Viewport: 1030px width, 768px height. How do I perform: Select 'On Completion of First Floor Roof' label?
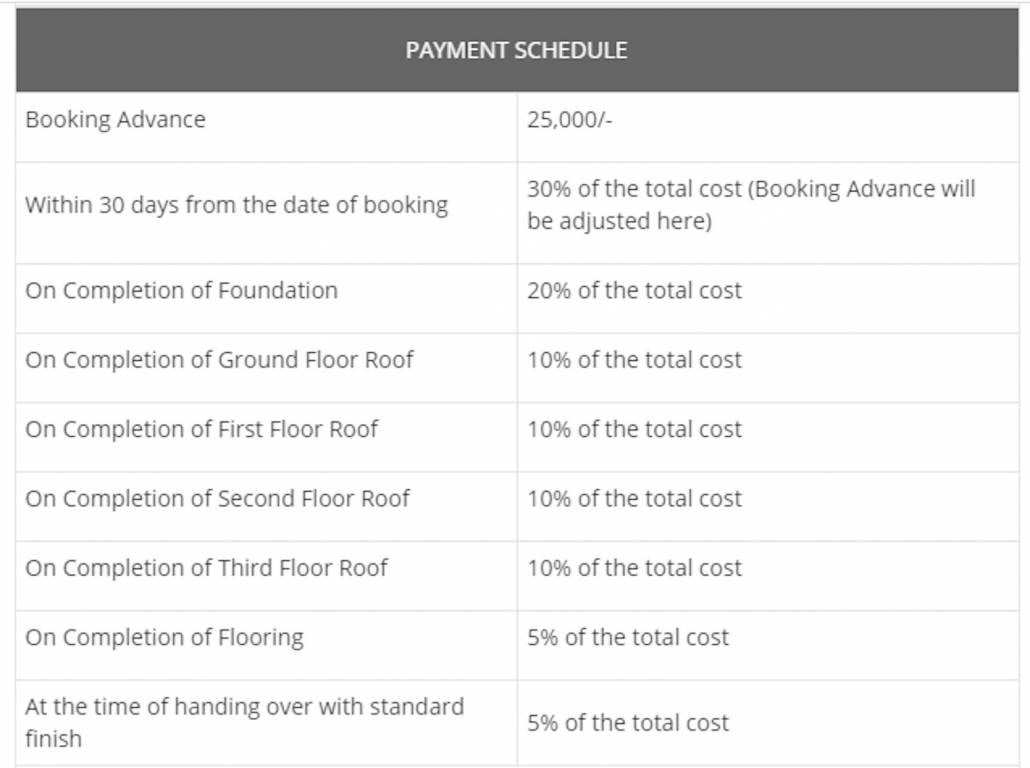[x=201, y=430]
